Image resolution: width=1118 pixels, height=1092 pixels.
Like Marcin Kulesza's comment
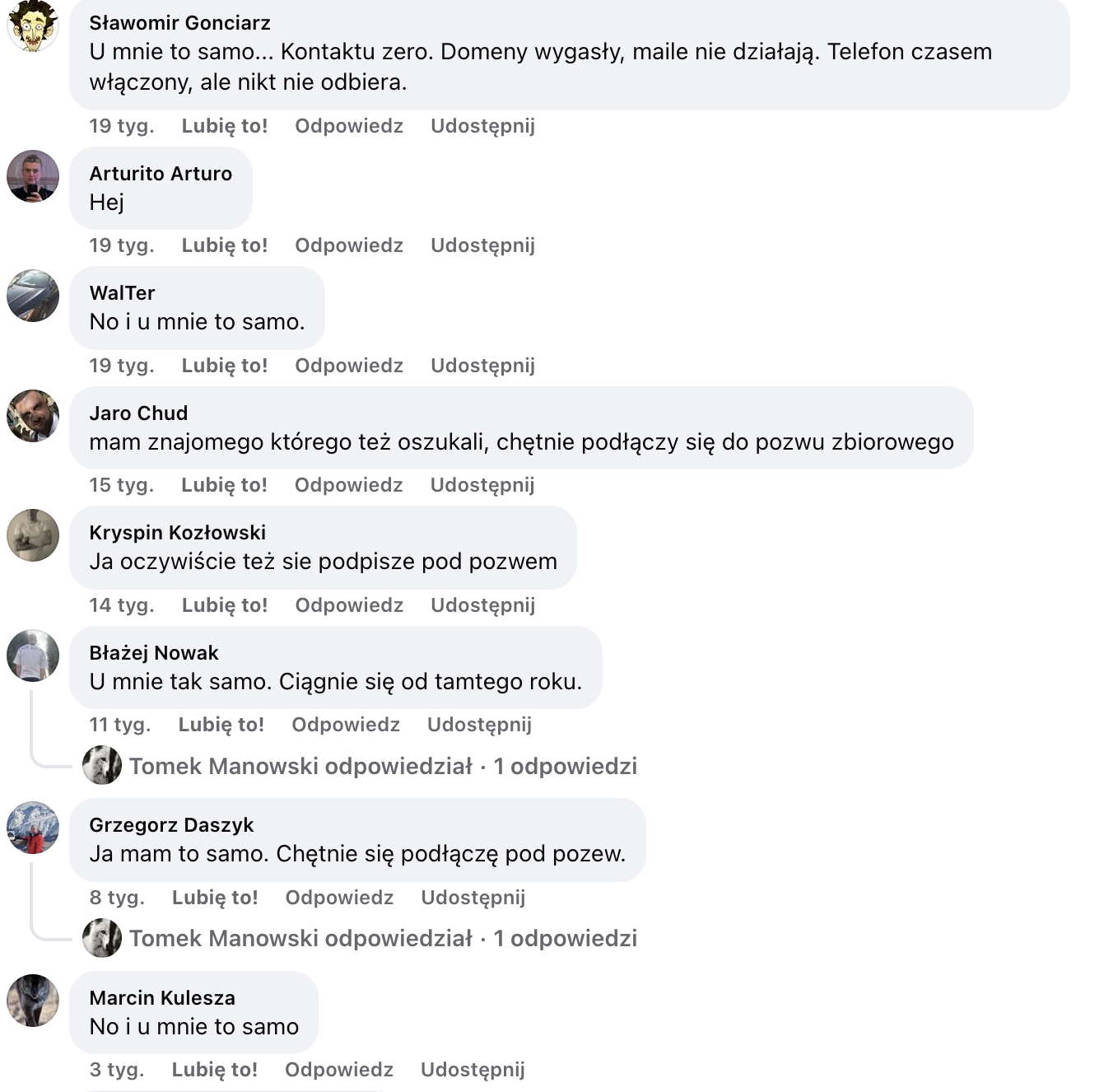click(x=215, y=1070)
